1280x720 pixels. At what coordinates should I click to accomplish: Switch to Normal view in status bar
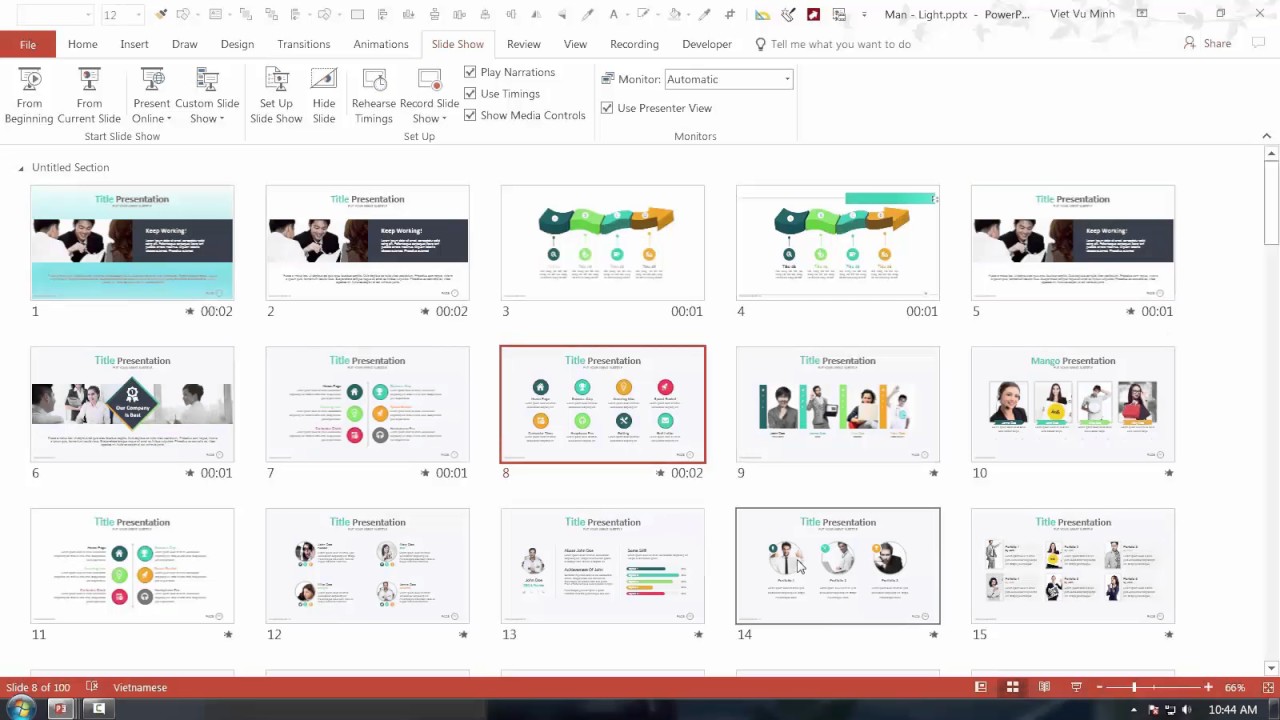pos(981,687)
